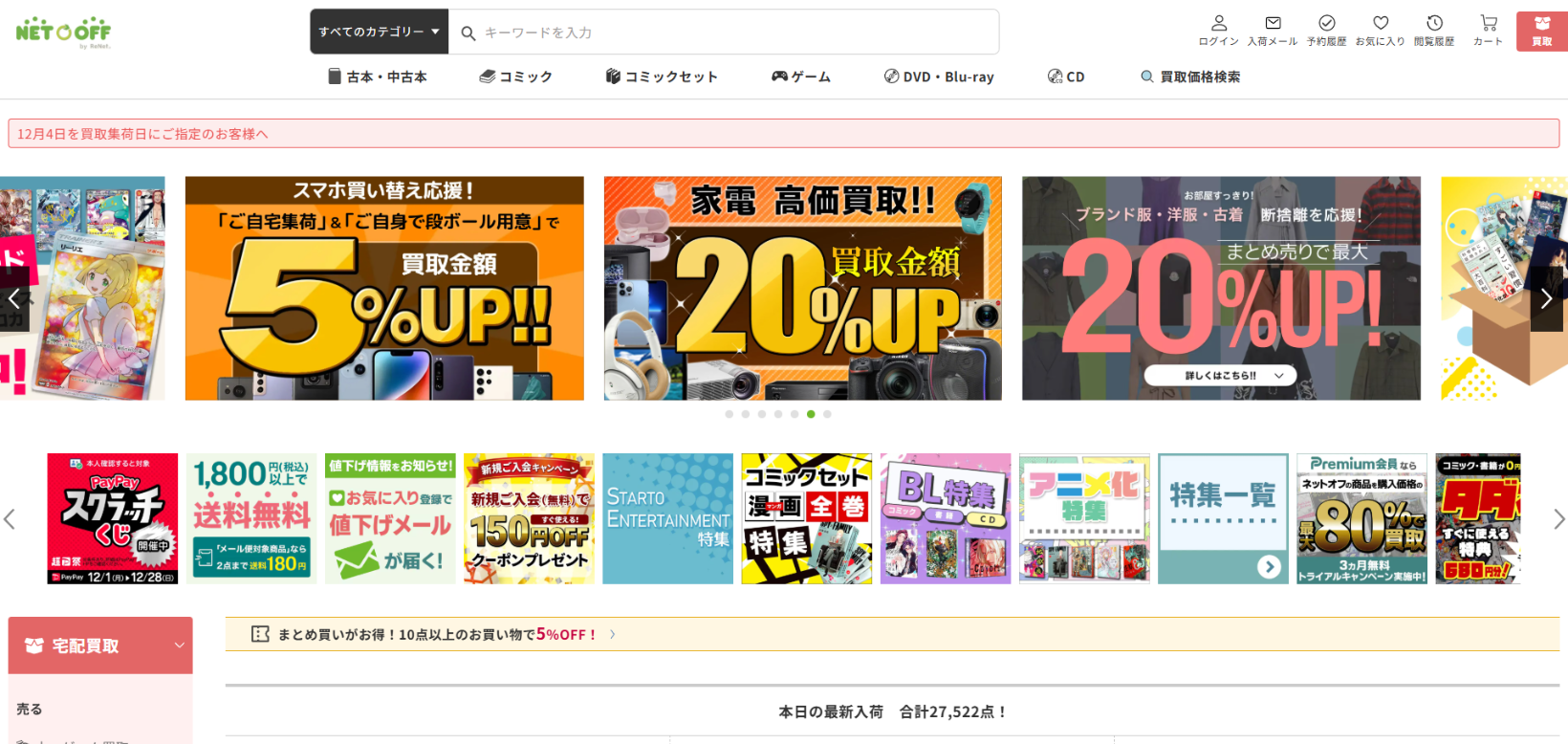Image resolution: width=1568 pixels, height=744 pixels.
Task: Select the コミック menu item
Action: (x=516, y=77)
